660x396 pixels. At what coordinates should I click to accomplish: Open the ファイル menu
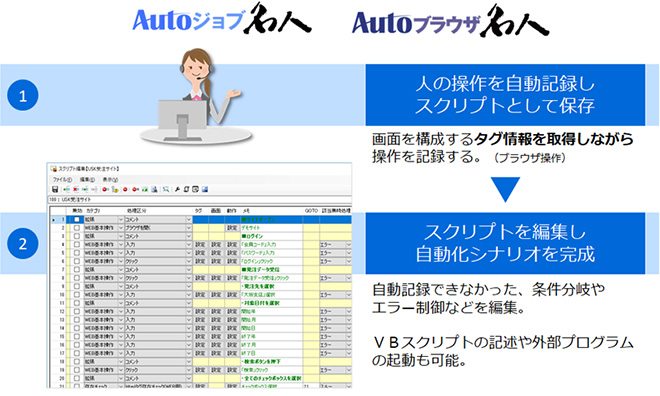point(62,179)
